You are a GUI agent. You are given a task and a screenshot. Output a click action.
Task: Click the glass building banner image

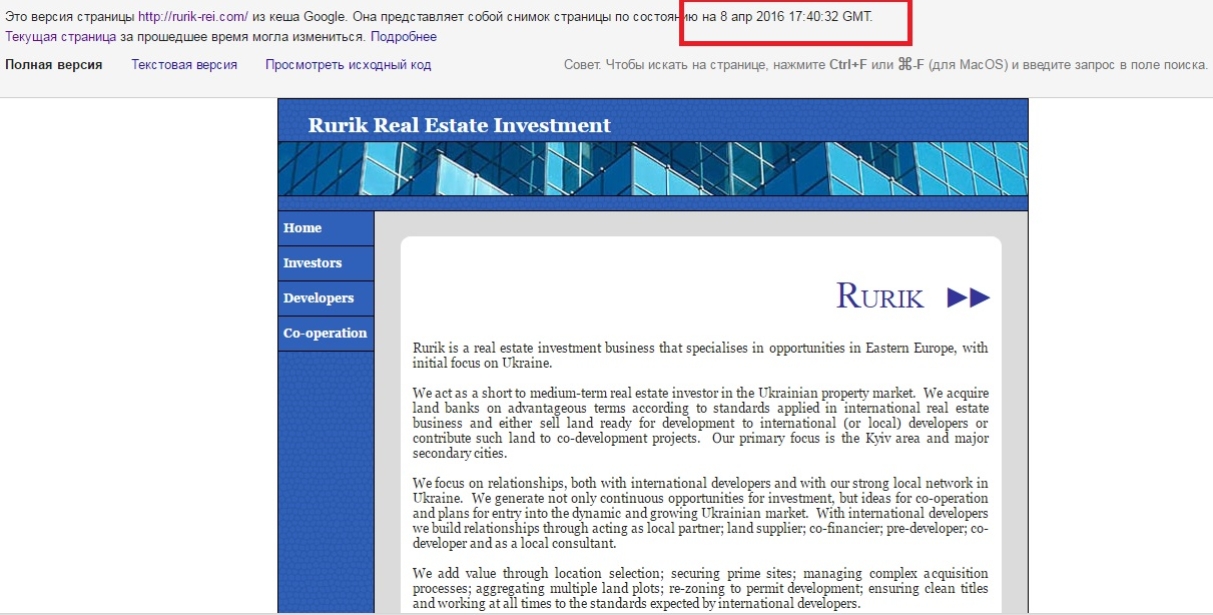pos(652,168)
